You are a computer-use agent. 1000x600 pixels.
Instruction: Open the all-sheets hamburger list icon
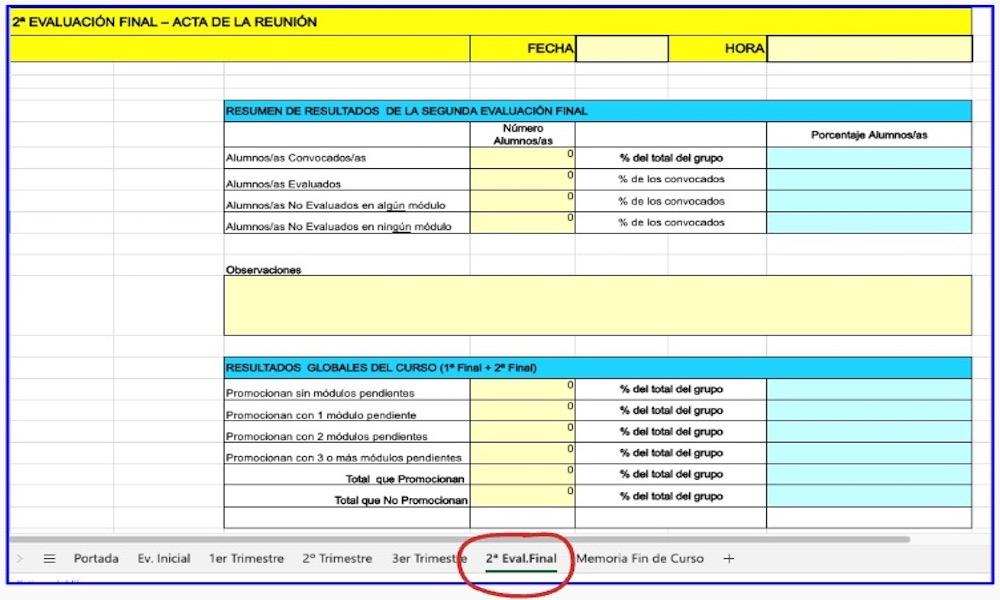coord(49,559)
